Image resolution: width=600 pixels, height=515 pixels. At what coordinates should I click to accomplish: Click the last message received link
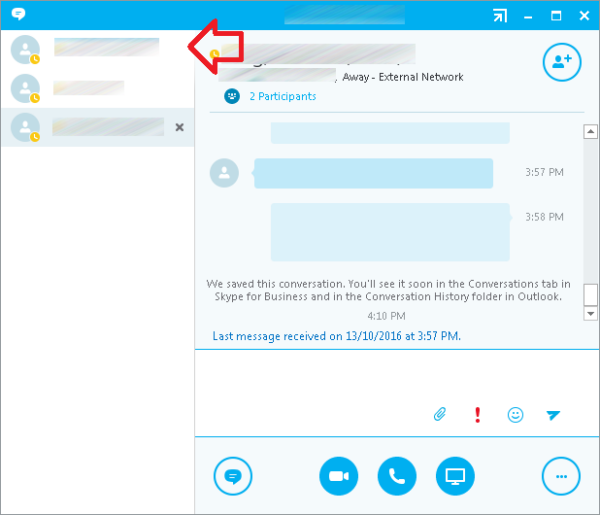click(336, 336)
